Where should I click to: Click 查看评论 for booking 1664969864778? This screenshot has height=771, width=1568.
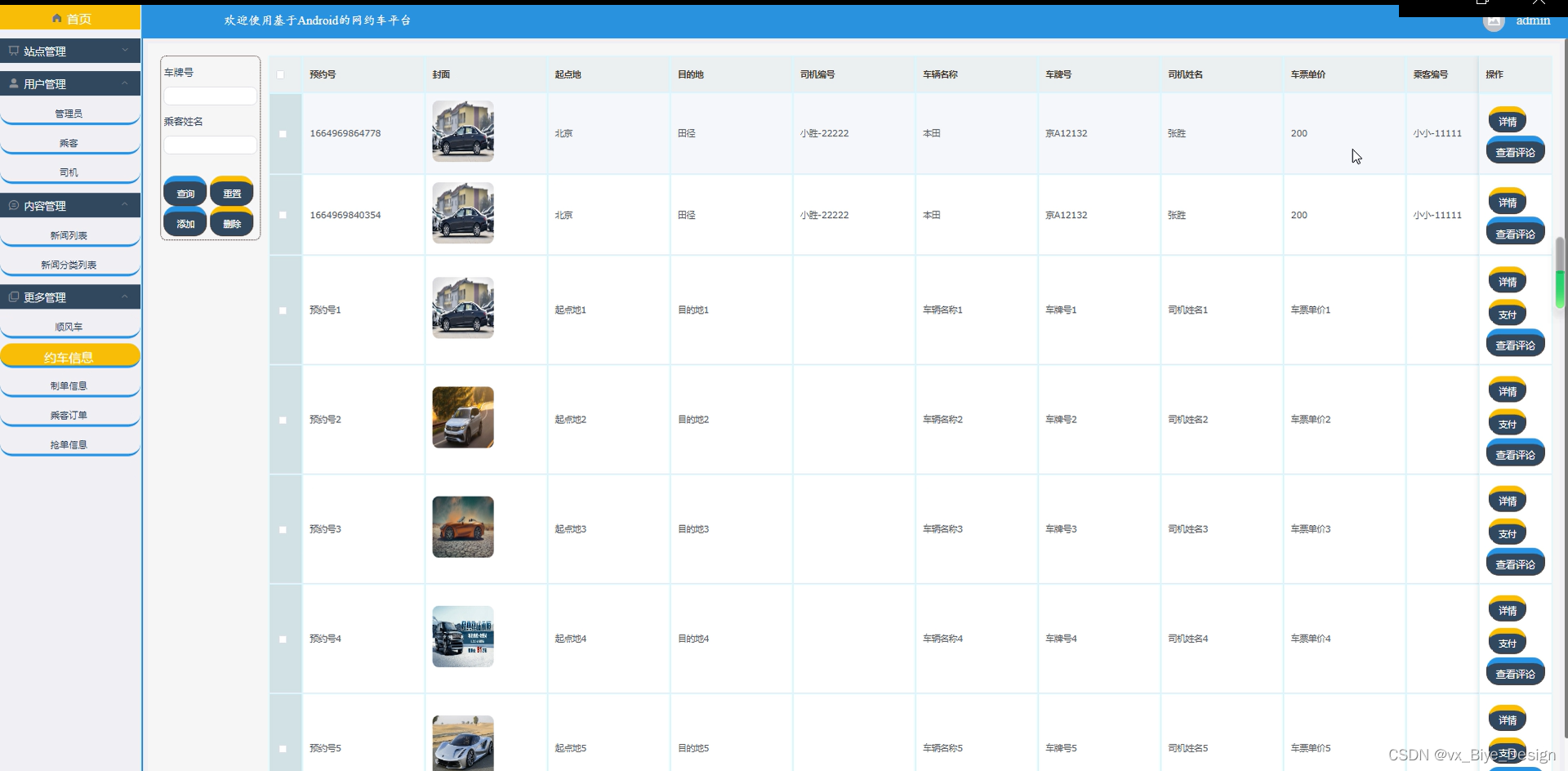point(1515,151)
